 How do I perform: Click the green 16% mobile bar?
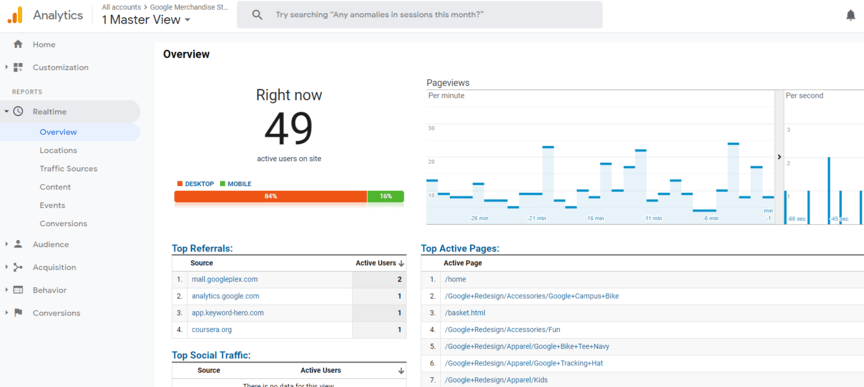386,196
